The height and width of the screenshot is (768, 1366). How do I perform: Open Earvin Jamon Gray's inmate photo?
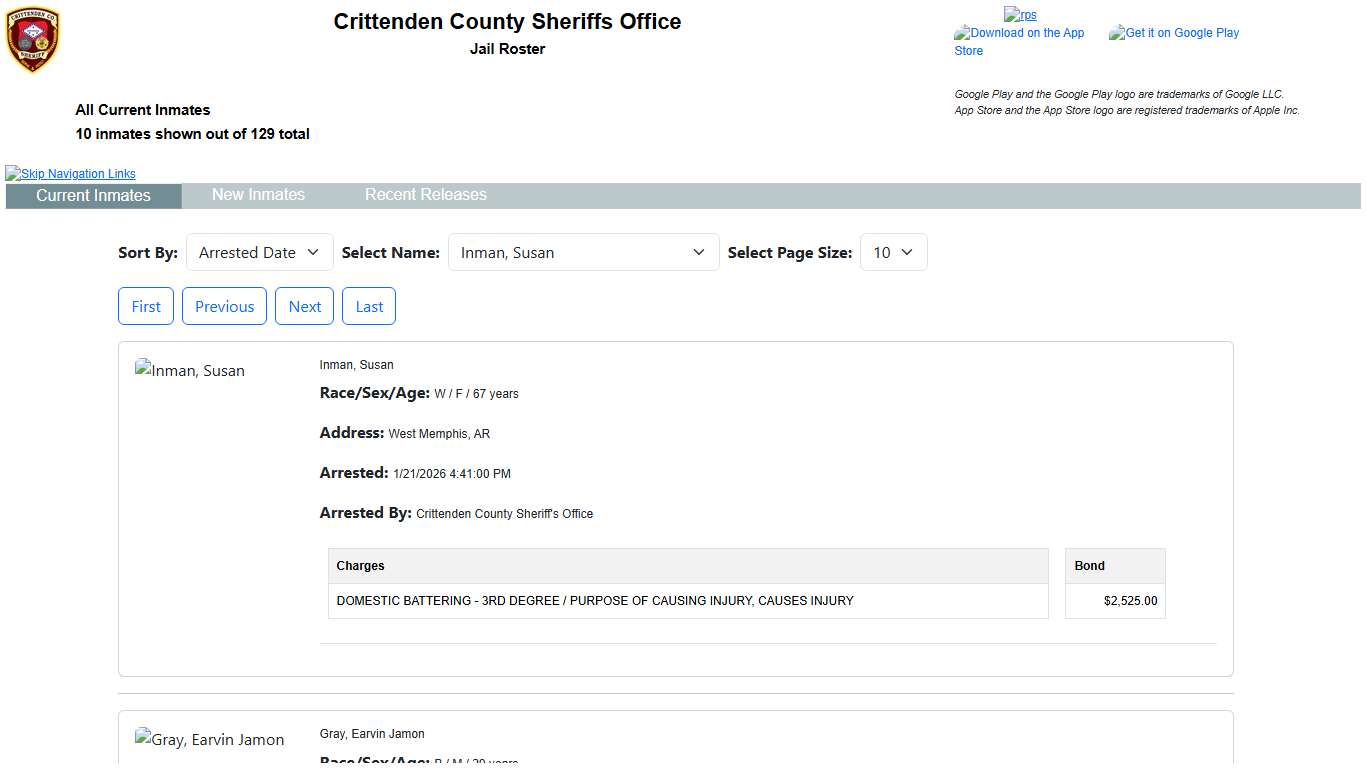click(x=210, y=740)
